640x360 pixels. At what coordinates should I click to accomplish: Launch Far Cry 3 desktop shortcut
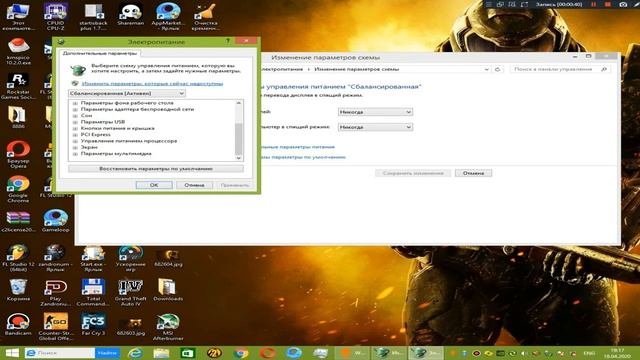(93, 324)
